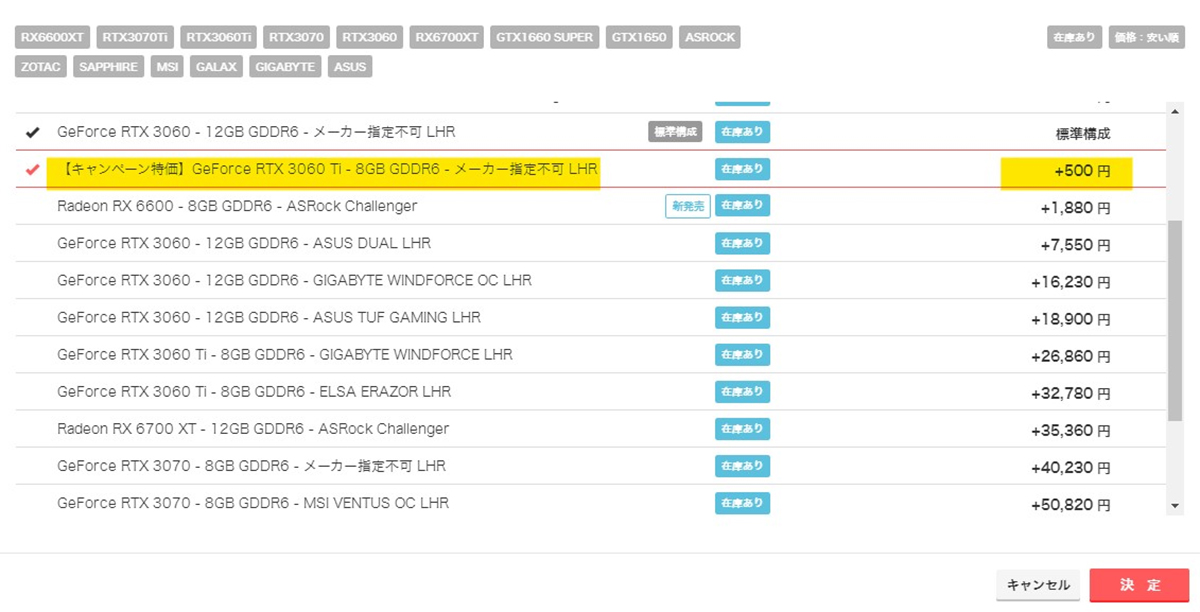Click scrollbar down arrow of list

[1175, 507]
